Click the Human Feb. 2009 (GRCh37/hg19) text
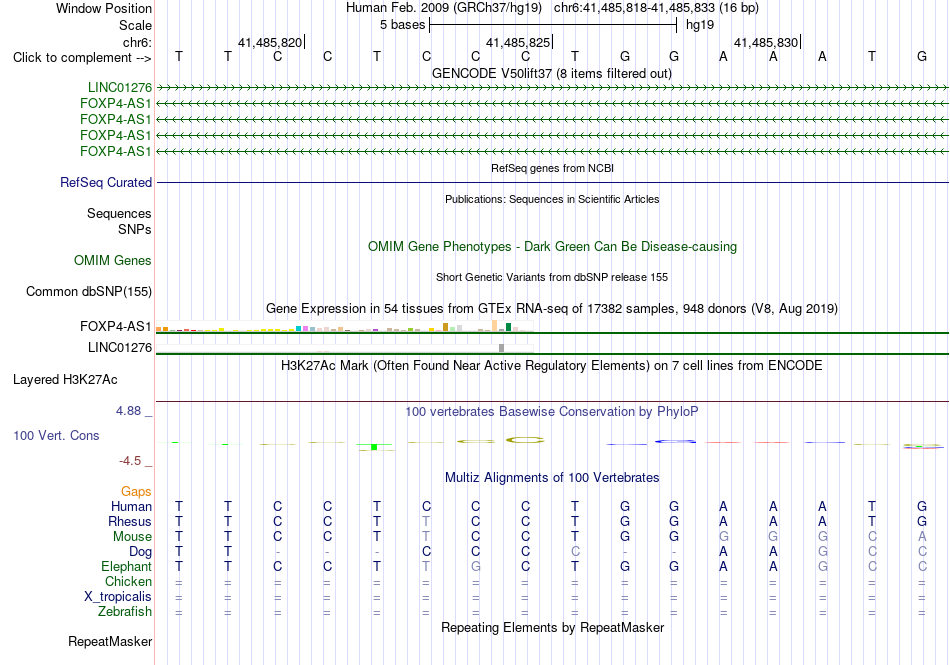 click(x=445, y=8)
